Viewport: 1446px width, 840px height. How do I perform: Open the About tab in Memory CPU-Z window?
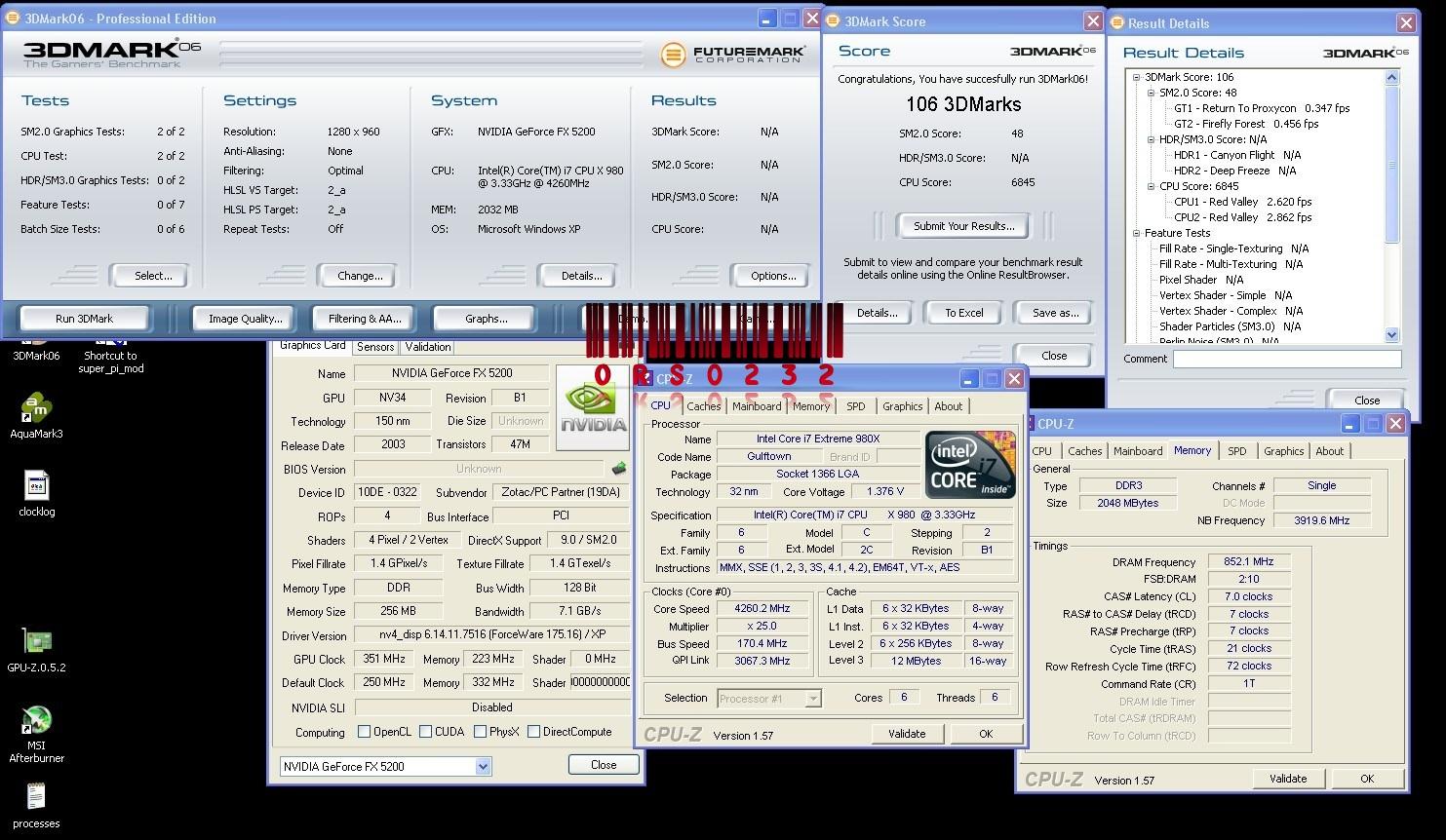[1330, 451]
